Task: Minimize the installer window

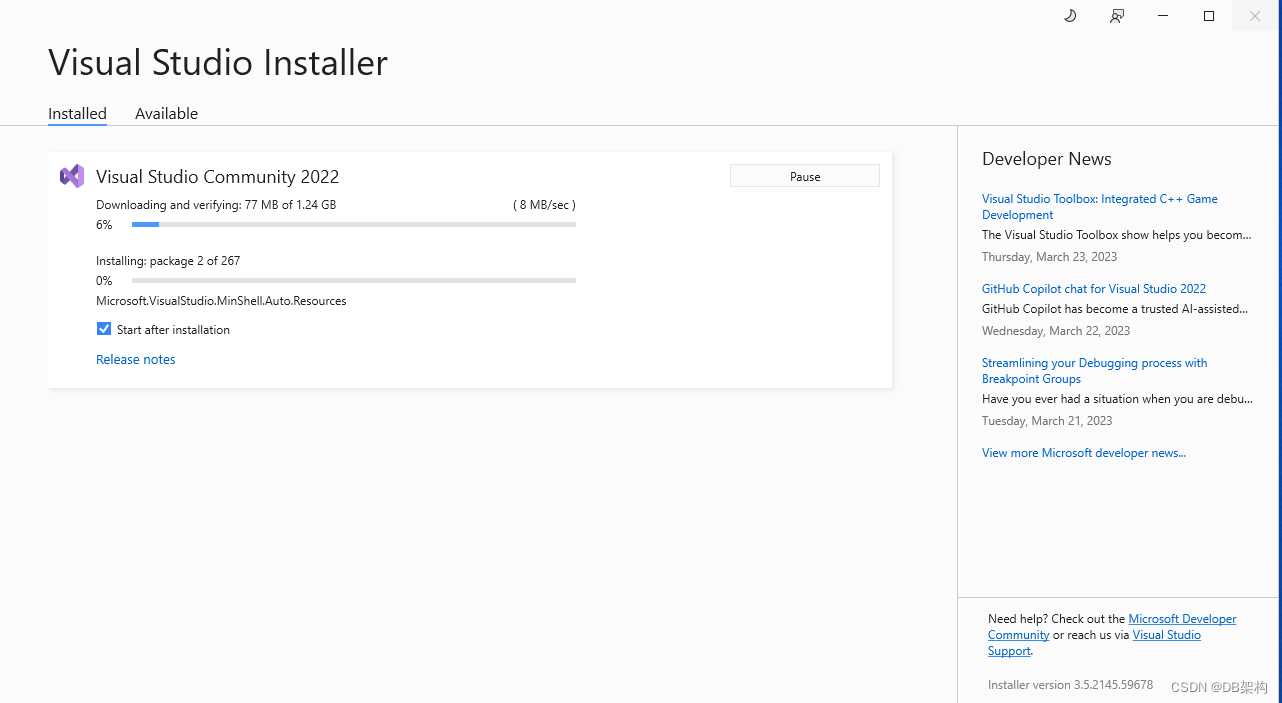Action: (1163, 16)
